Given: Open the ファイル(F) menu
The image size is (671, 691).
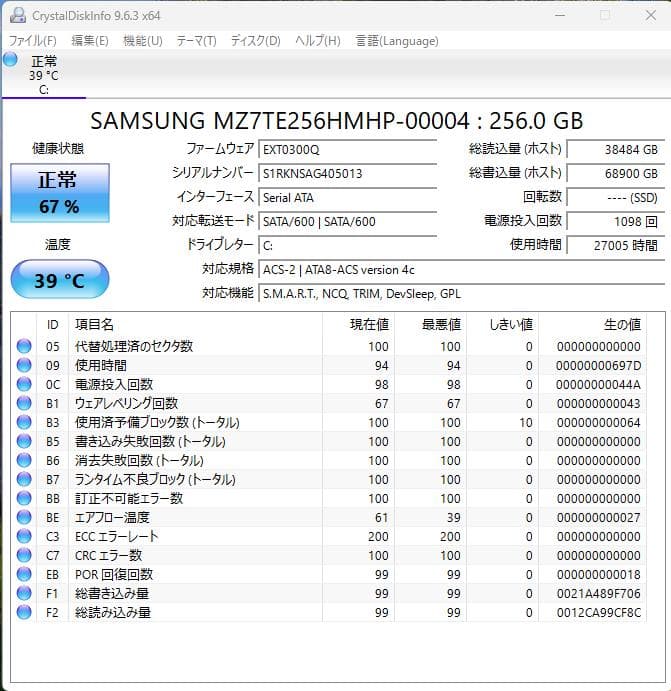Looking at the screenshot, I should pos(33,41).
